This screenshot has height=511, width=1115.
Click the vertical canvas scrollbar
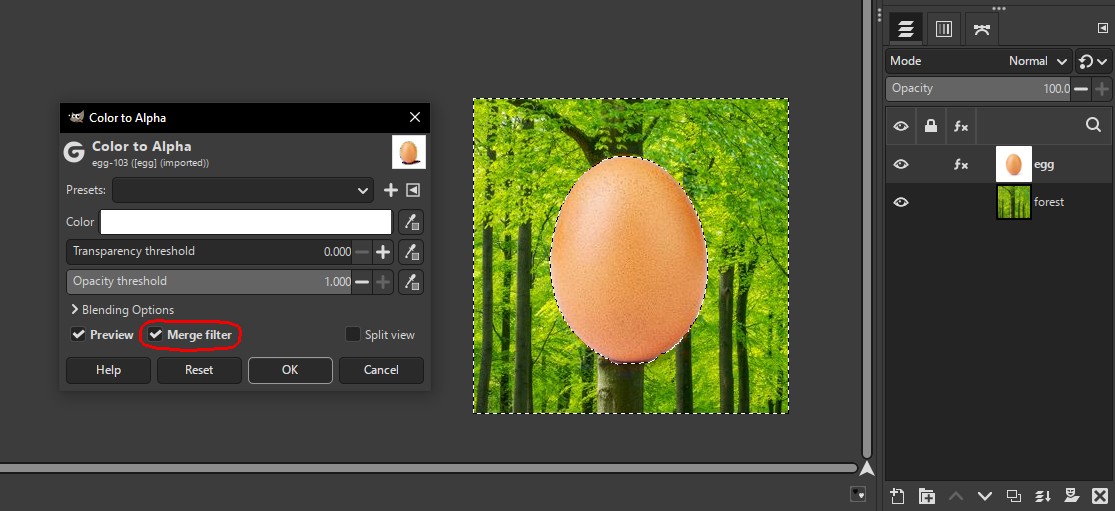point(867,229)
